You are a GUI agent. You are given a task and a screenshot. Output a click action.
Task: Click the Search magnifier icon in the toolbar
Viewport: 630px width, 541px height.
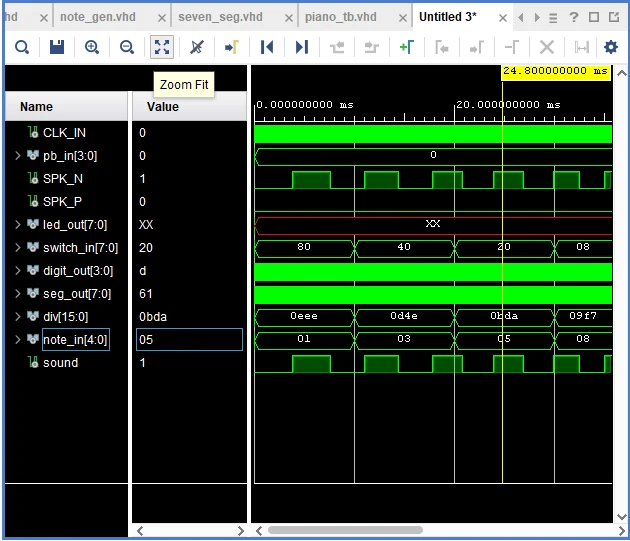[22, 47]
